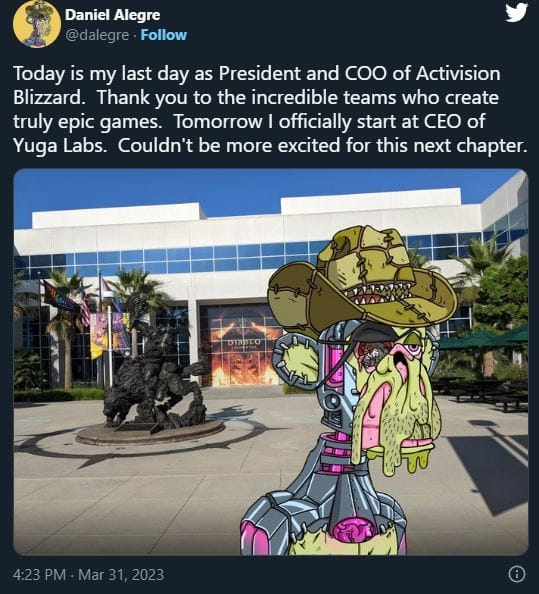The height and width of the screenshot is (594, 539).
Task: Follow the @dalegre account
Action: point(164,35)
